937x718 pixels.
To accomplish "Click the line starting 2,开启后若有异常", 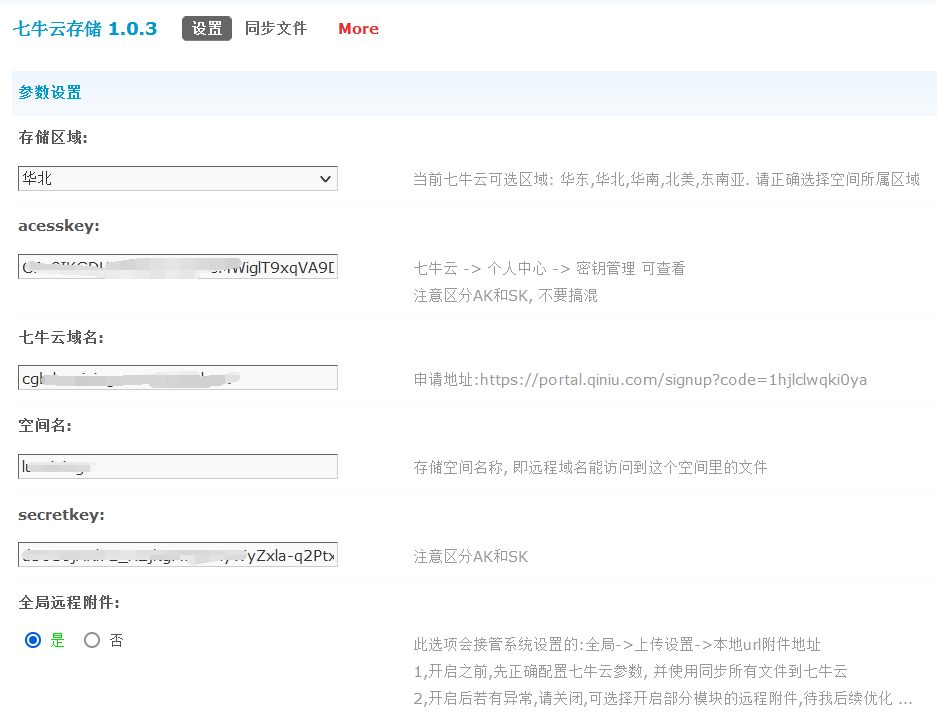I will click(663, 698).
